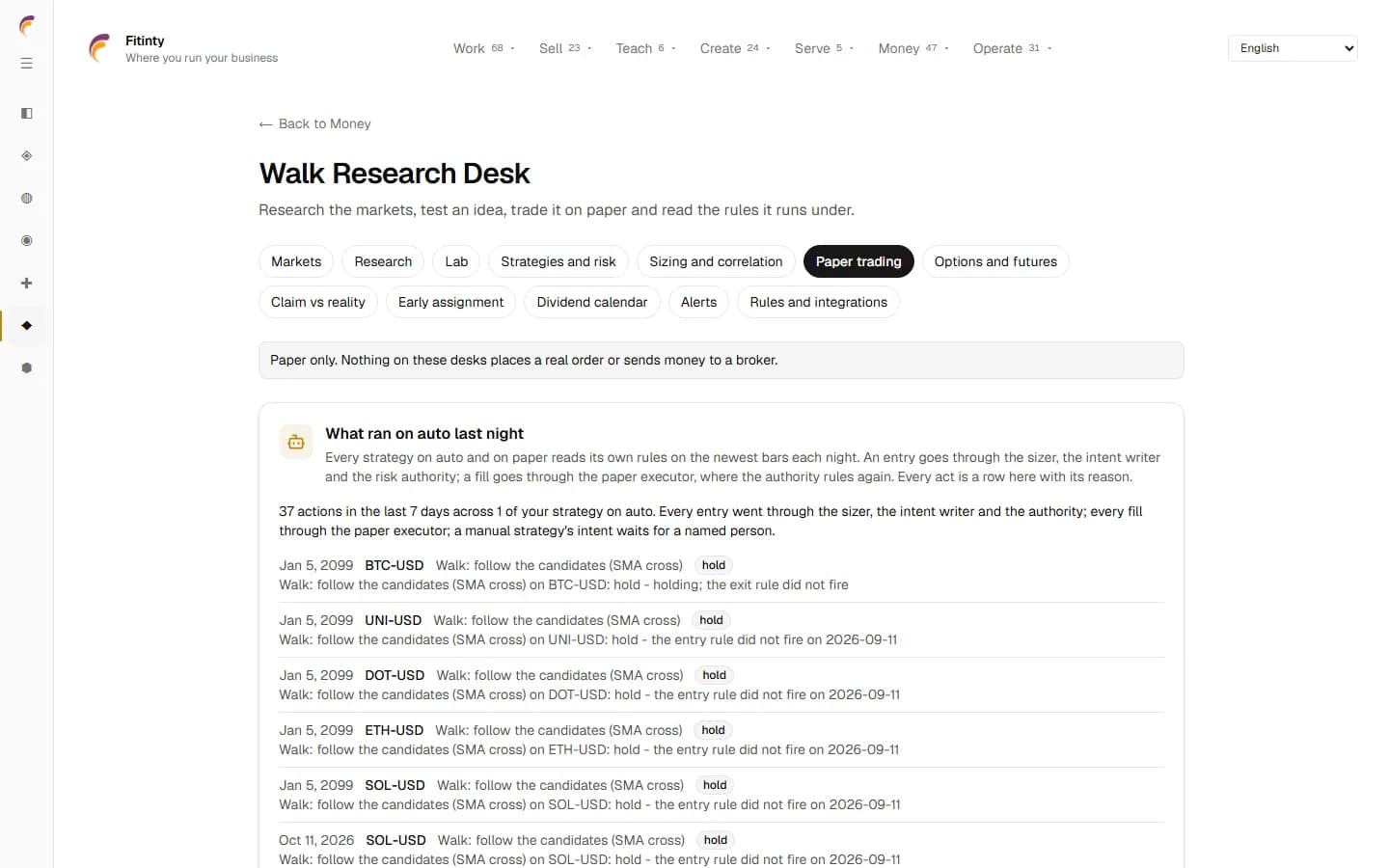Open the Lab tab
Screen dimensions: 1389x868
(x=456, y=261)
